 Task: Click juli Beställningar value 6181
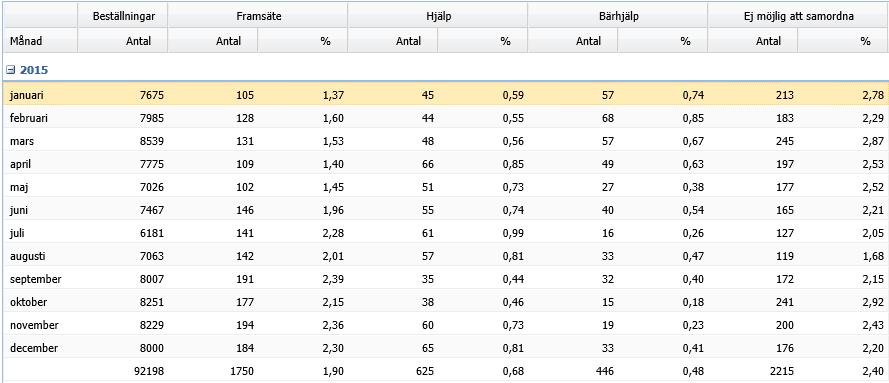pos(151,233)
